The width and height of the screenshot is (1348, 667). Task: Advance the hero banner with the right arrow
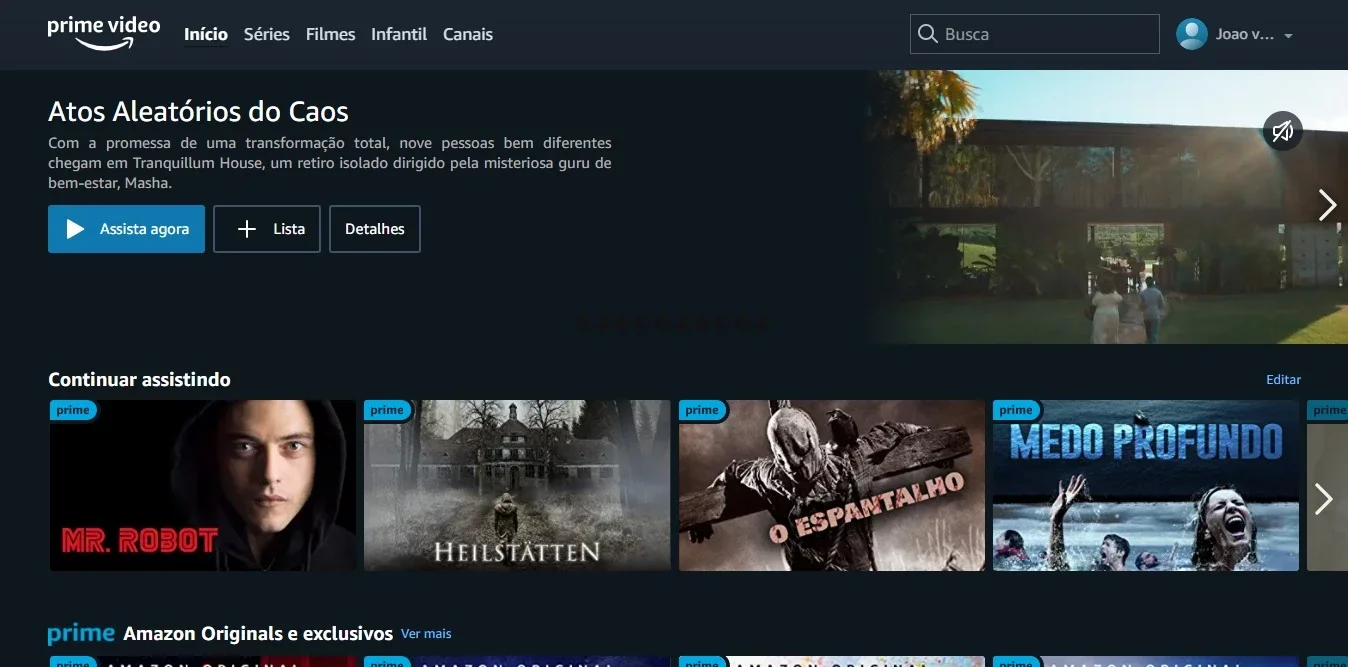1327,205
